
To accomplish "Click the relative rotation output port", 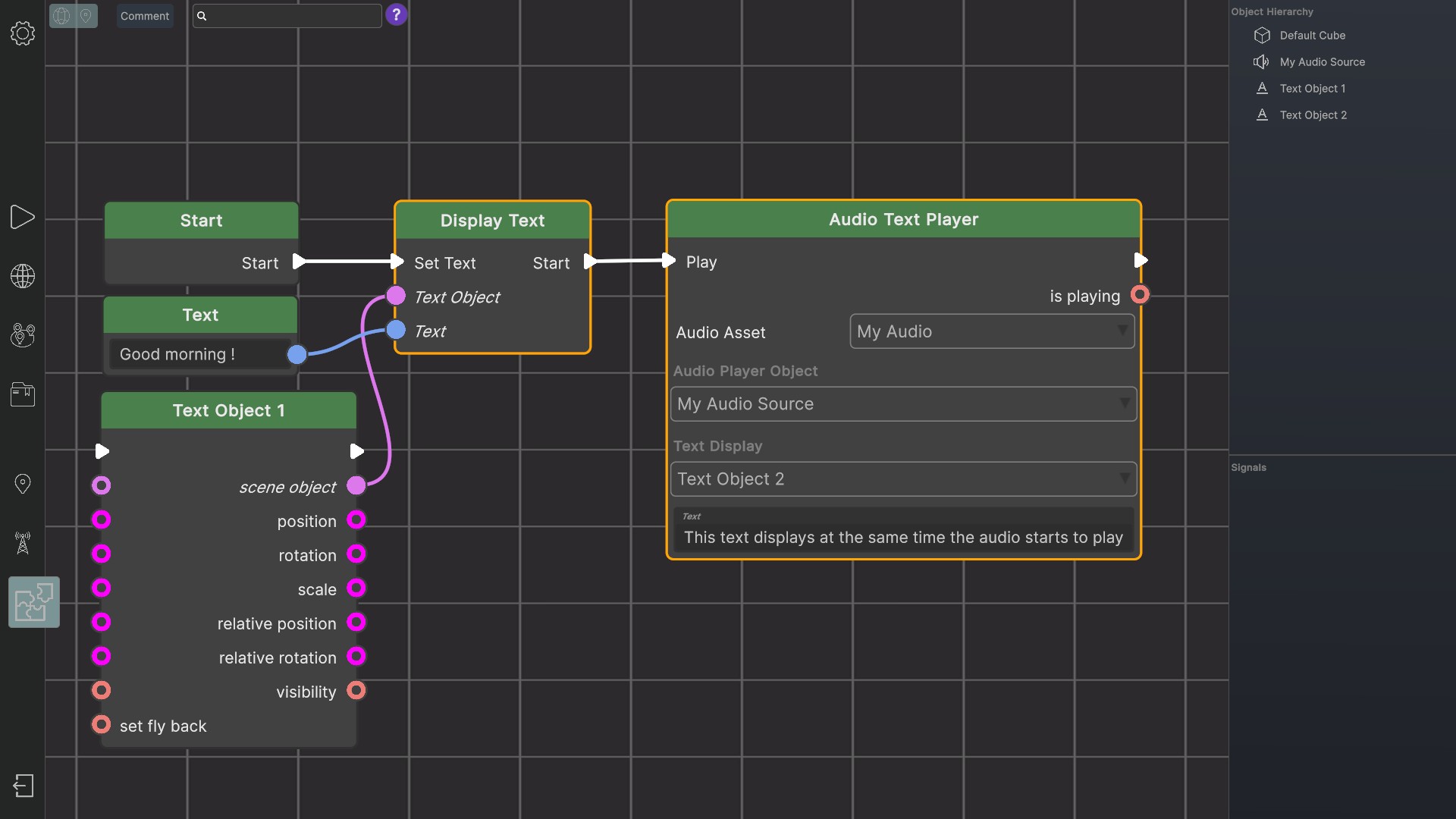I will tap(356, 656).
